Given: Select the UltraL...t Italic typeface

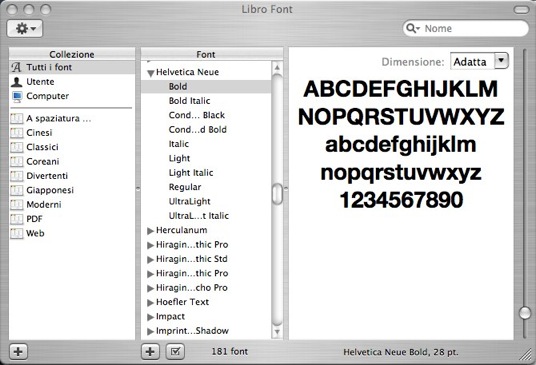Looking at the screenshot, I should click(x=206, y=216).
